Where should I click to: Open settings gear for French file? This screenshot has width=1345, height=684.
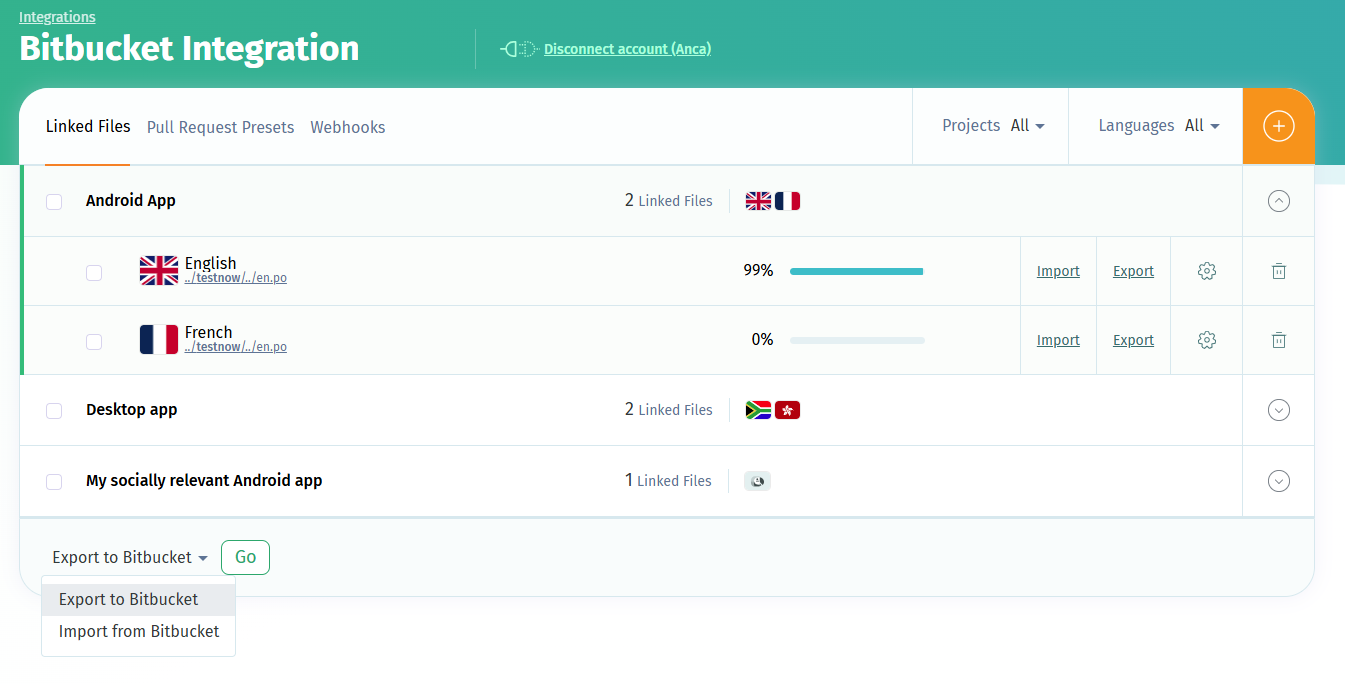pos(1206,340)
